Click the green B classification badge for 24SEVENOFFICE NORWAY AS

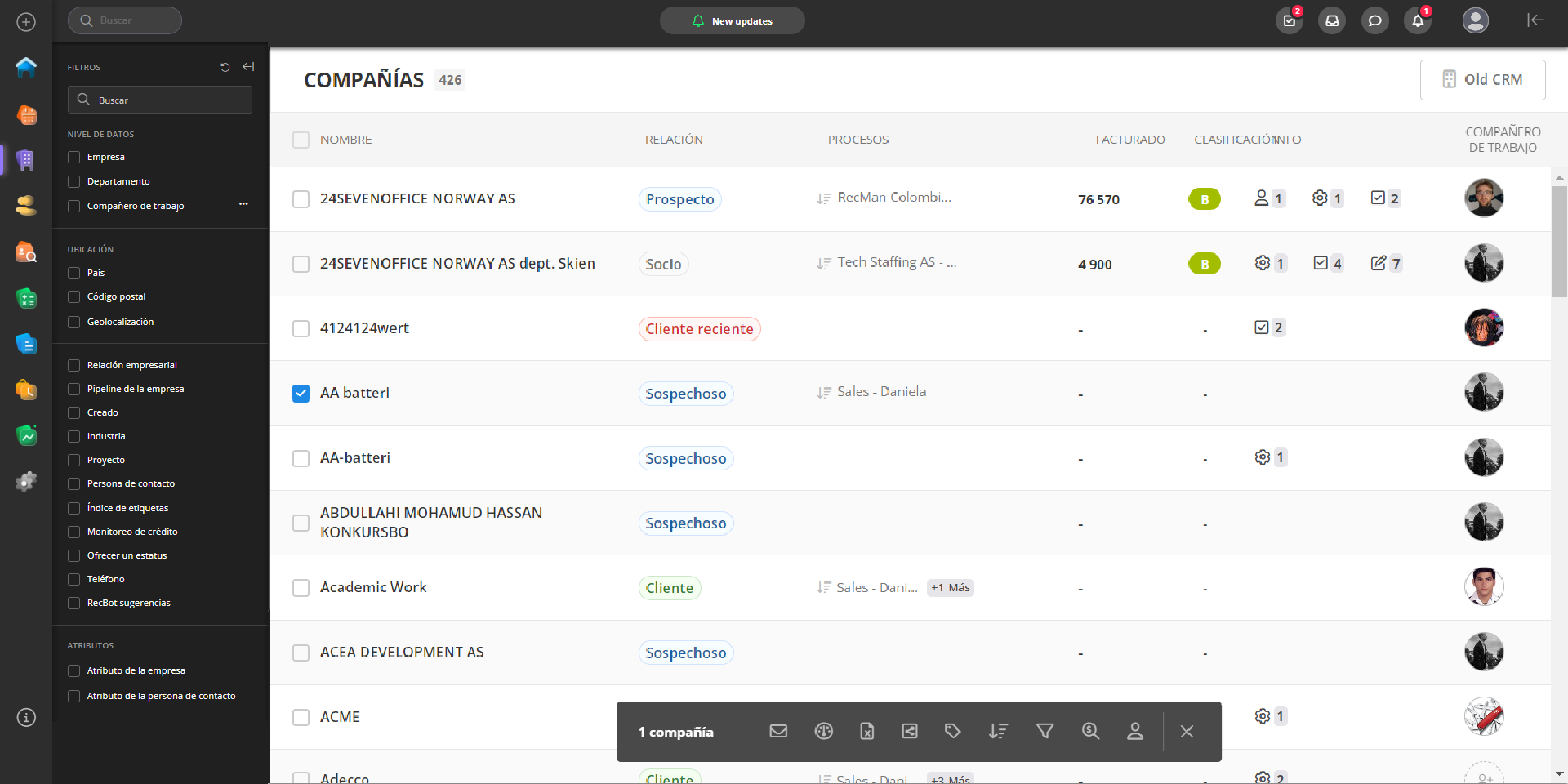(1204, 199)
